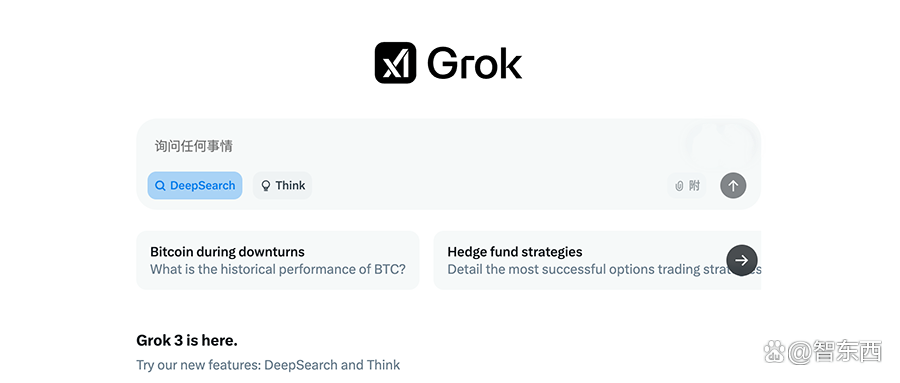This screenshot has width=900, height=383.
Task: Click the Grok wordmark text
Action: pos(474,63)
